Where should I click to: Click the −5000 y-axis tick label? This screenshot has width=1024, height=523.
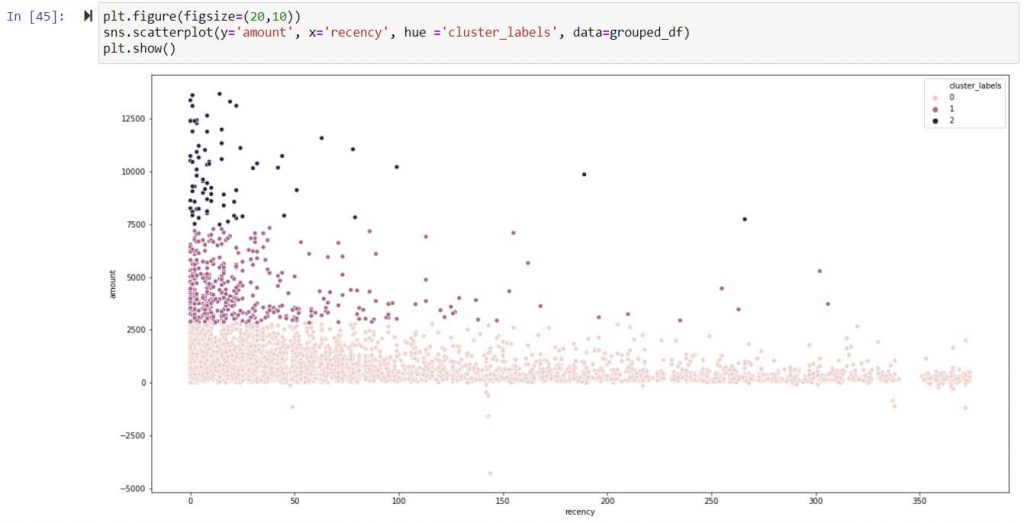(133, 489)
